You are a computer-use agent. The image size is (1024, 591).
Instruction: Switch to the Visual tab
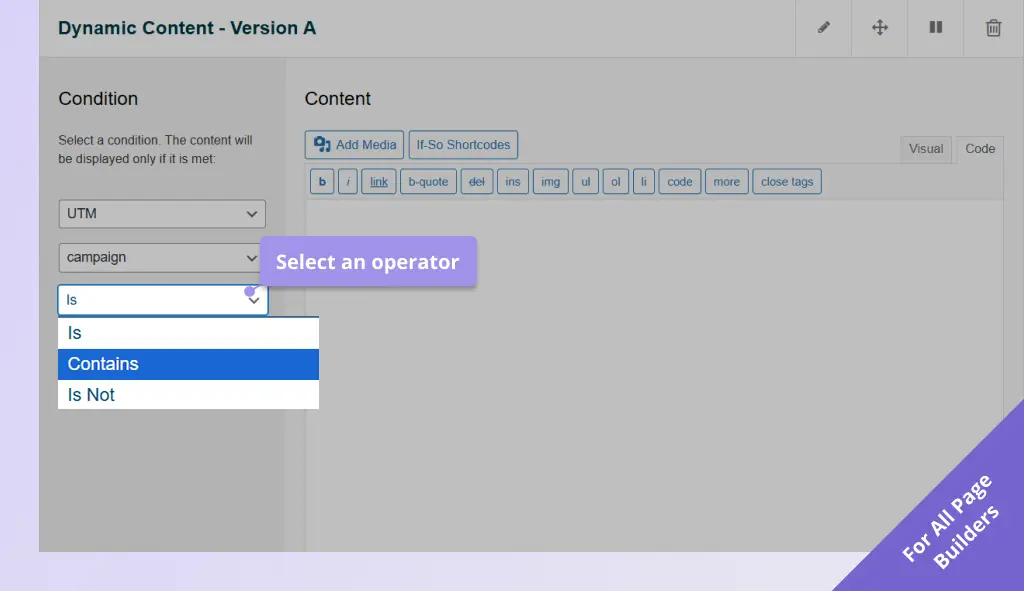pyautogui.click(x=925, y=149)
